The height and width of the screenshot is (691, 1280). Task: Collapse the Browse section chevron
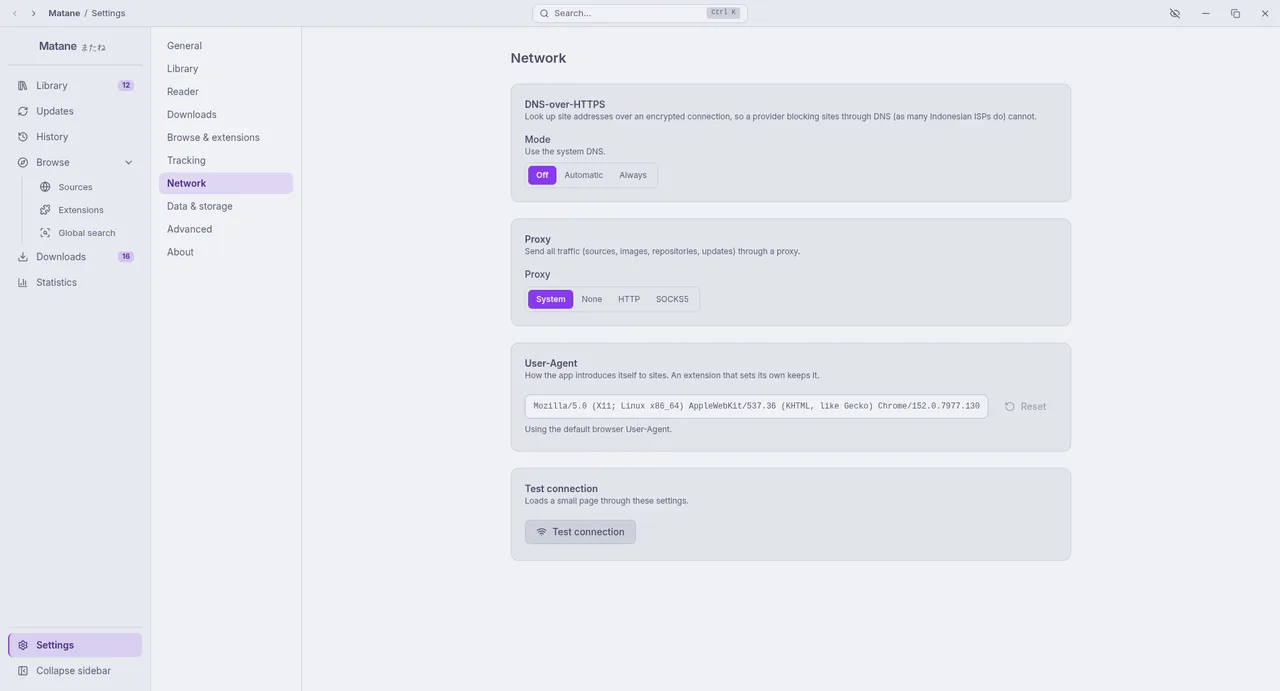click(x=128, y=163)
